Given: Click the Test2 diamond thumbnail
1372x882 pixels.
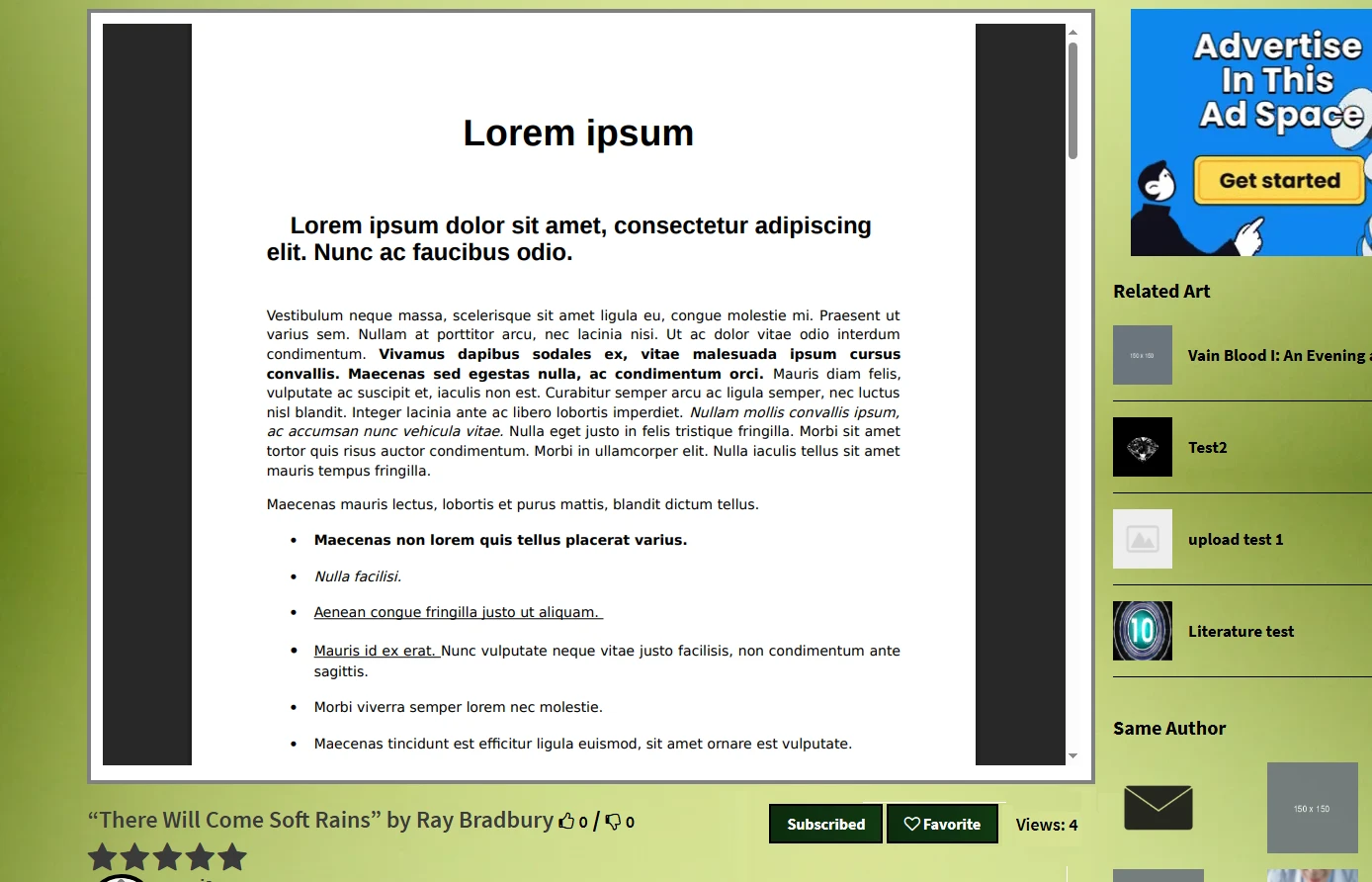Looking at the screenshot, I should [x=1143, y=447].
